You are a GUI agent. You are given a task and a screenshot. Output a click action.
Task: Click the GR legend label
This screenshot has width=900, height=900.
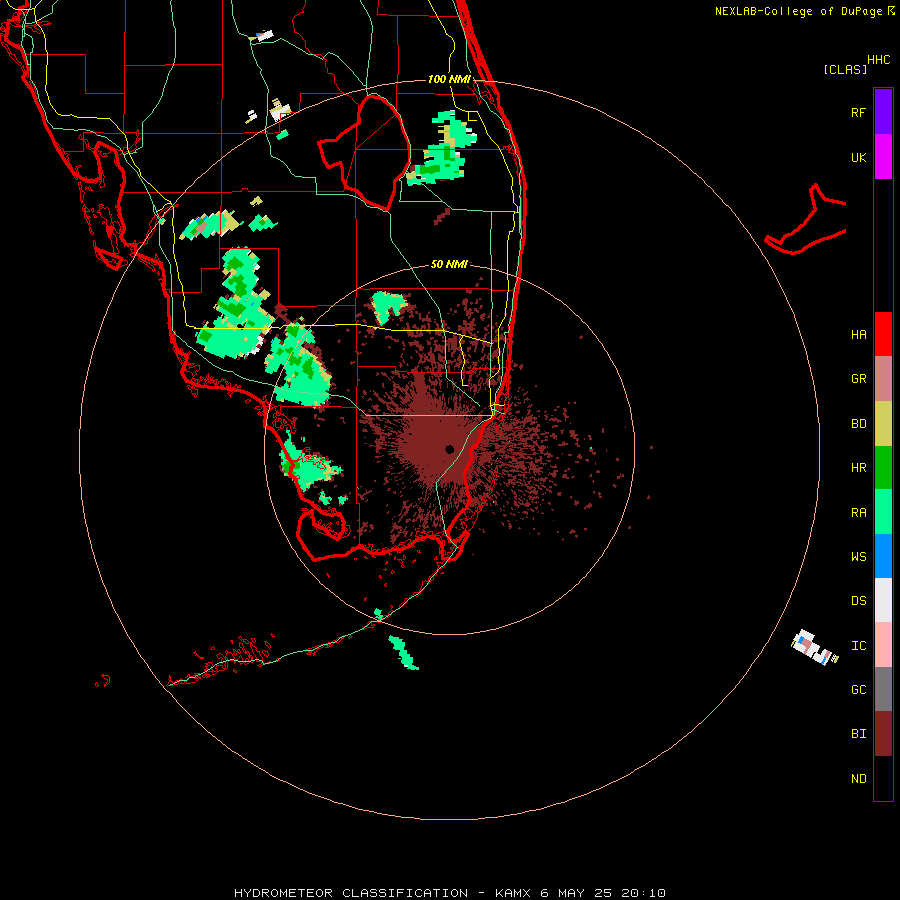(858, 379)
